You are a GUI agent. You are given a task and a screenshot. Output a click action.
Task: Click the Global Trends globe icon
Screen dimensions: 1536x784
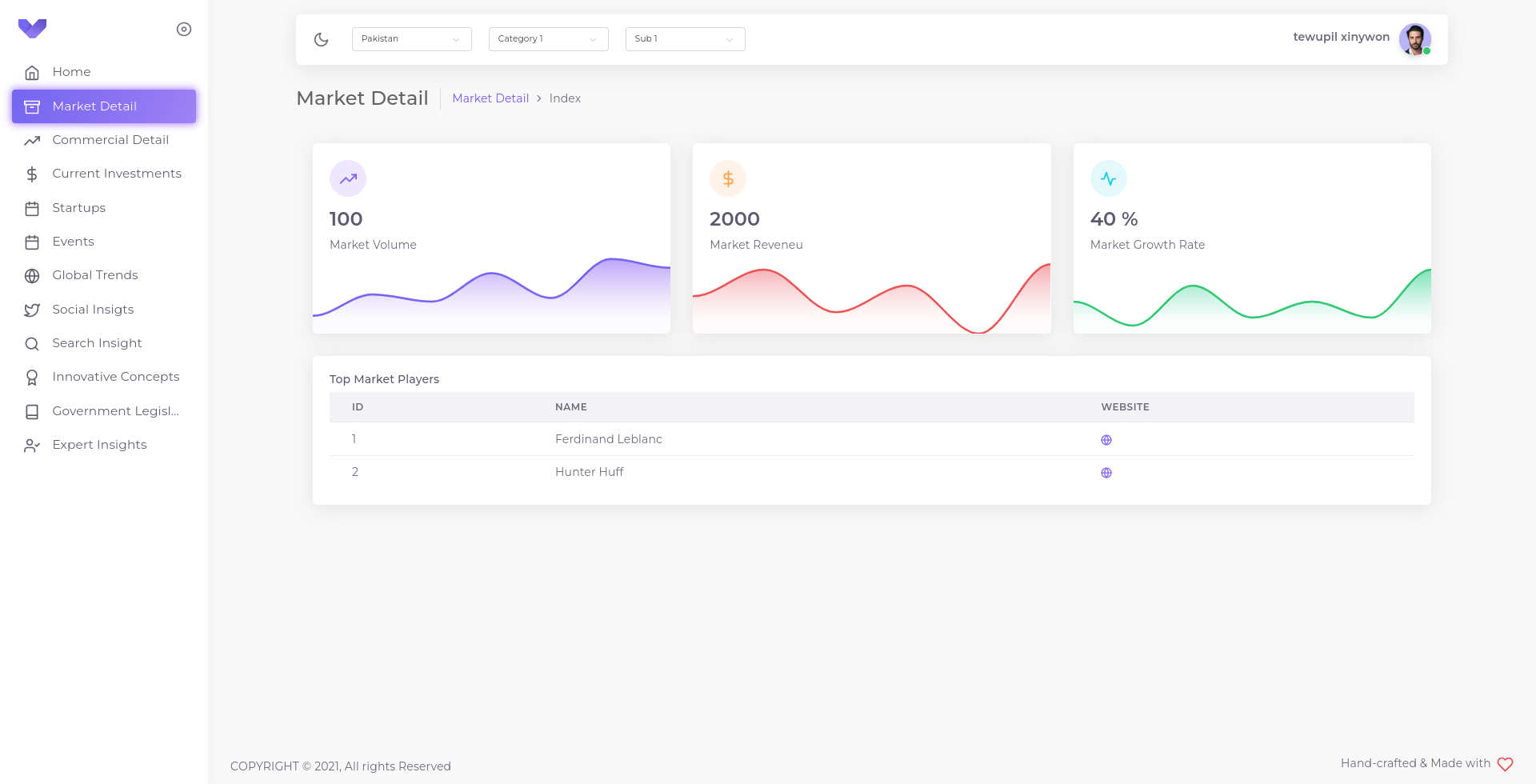click(x=32, y=276)
